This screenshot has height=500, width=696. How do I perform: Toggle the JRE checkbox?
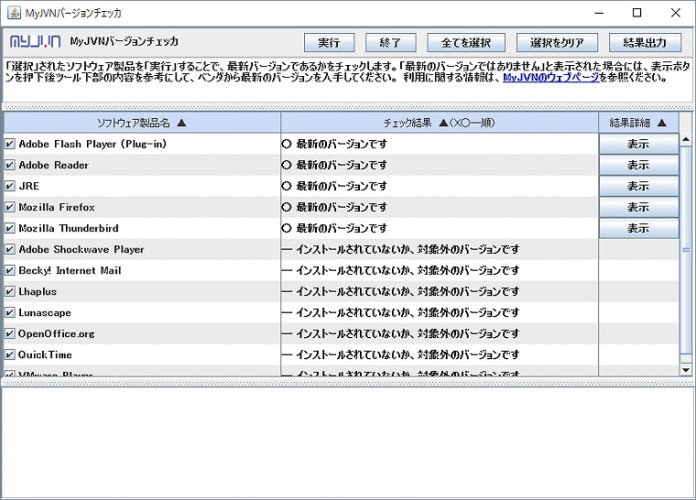(x=10, y=186)
